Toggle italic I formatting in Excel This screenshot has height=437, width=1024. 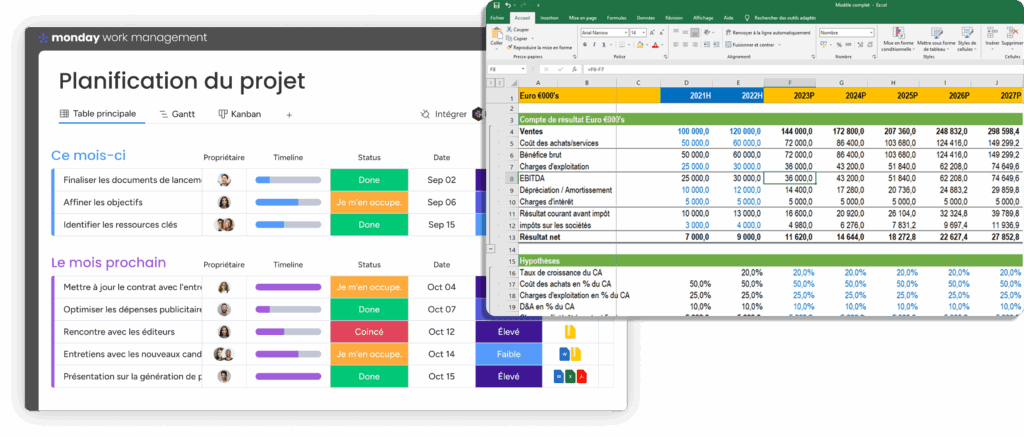pyautogui.click(x=594, y=44)
